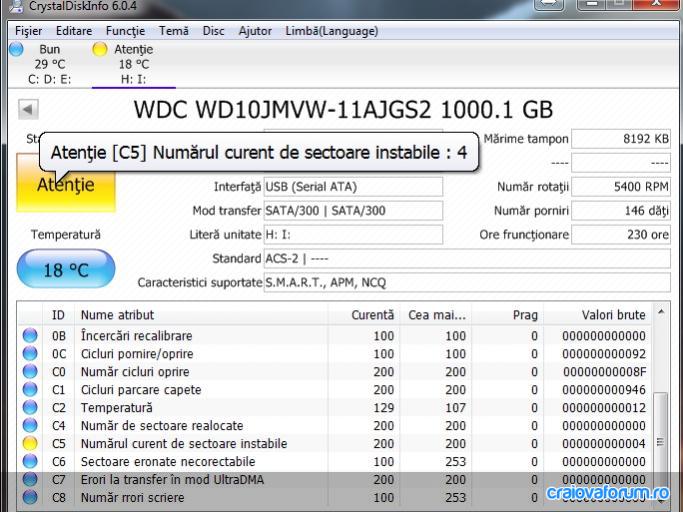
Task: Select row Cicluri pornire/oprire
Action: 335,353
